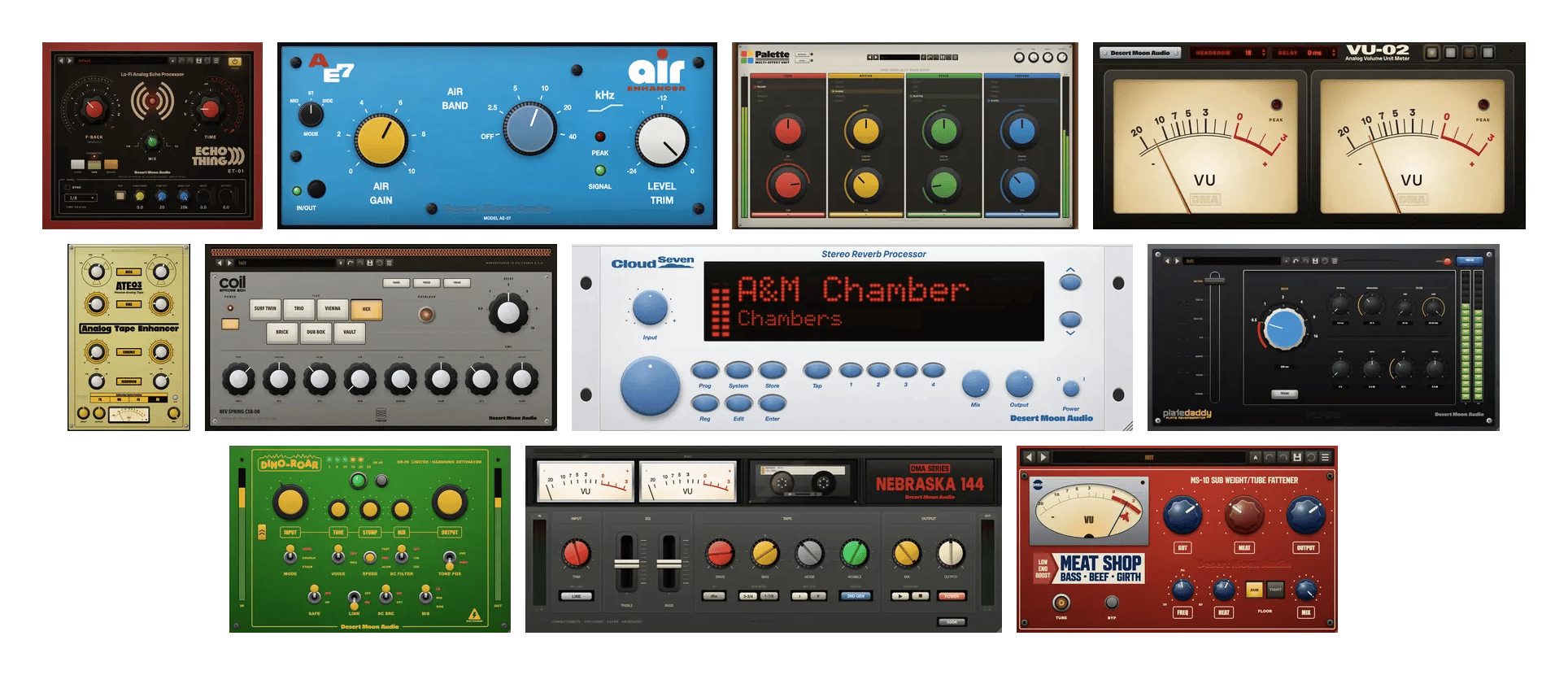Click Meat Shop save preset icon

tap(1297, 457)
